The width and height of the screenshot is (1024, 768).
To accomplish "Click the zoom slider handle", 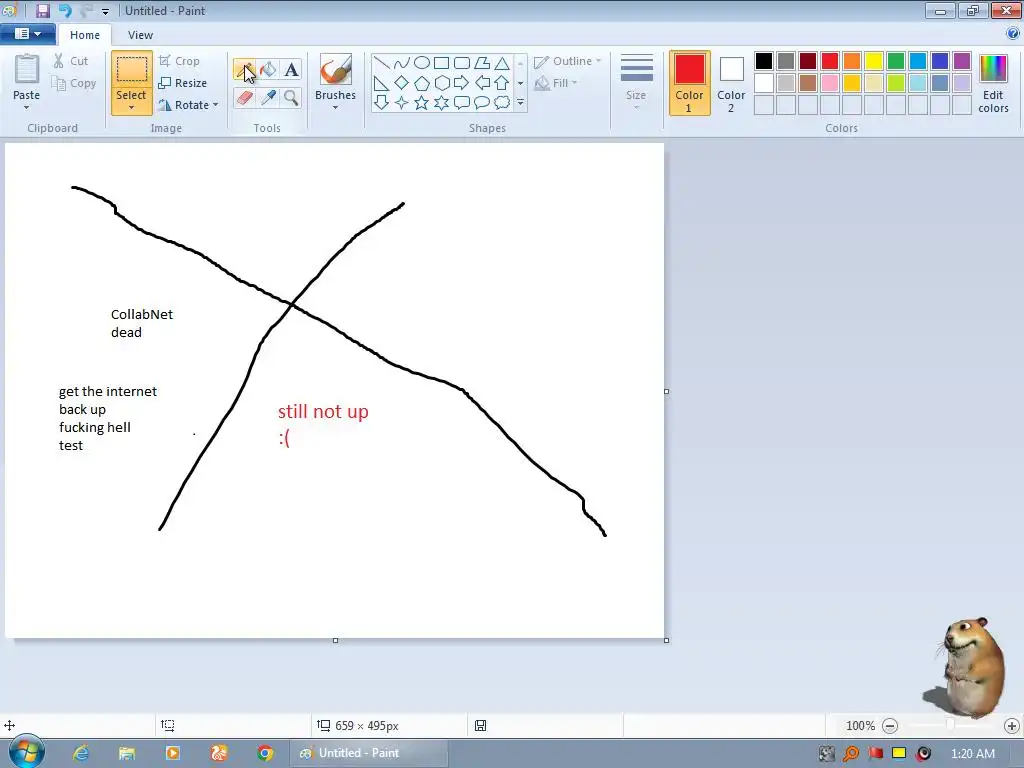I will pos(950,725).
